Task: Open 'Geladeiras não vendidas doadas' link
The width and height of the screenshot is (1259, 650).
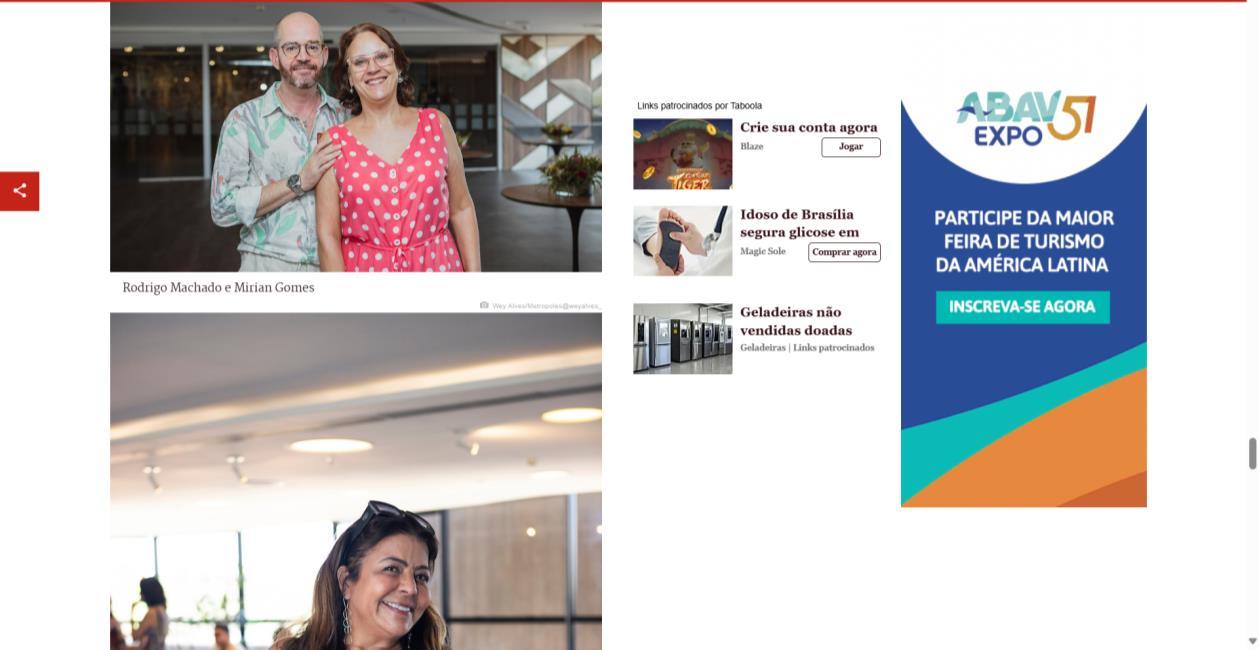Action: [x=796, y=321]
